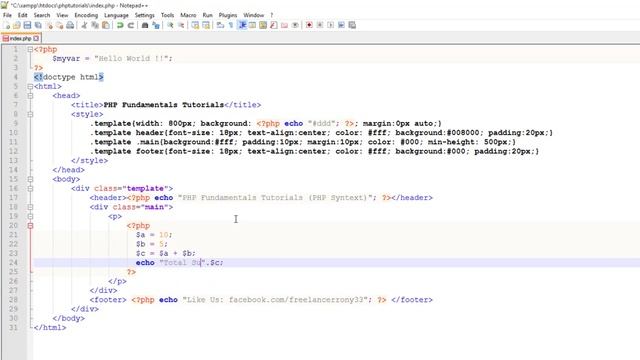
Task: Click the facebook.com/freelancerrony33 footer string
Action: [296, 300]
